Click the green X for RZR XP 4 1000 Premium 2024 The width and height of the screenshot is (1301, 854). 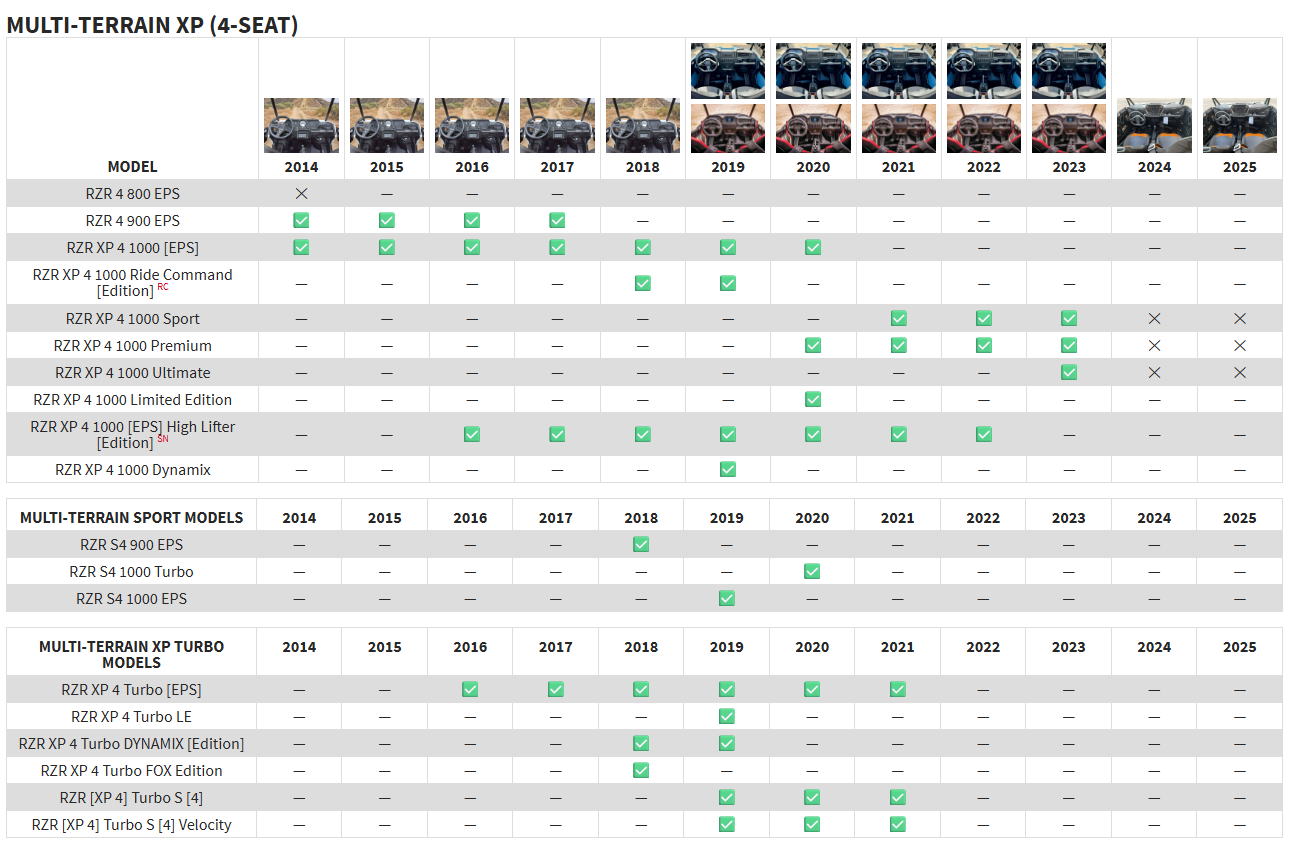pos(1154,345)
